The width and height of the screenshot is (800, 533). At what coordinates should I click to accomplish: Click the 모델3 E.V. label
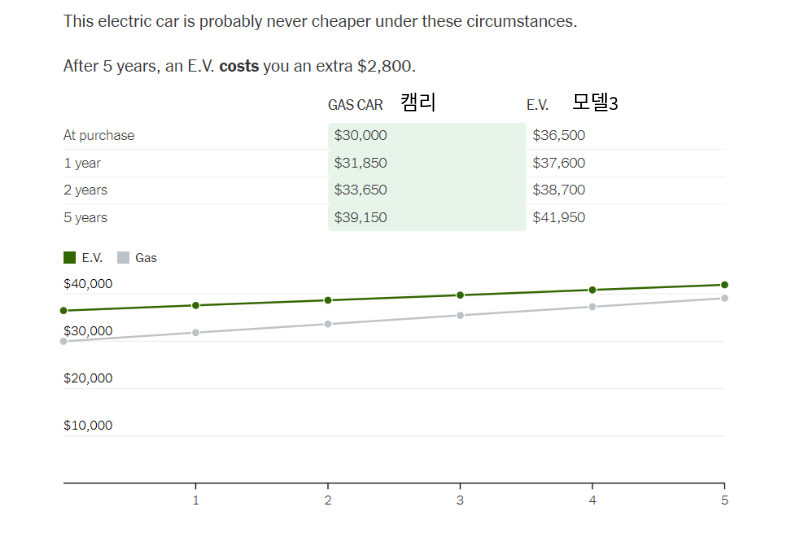pyautogui.click(x=595, y=103)
